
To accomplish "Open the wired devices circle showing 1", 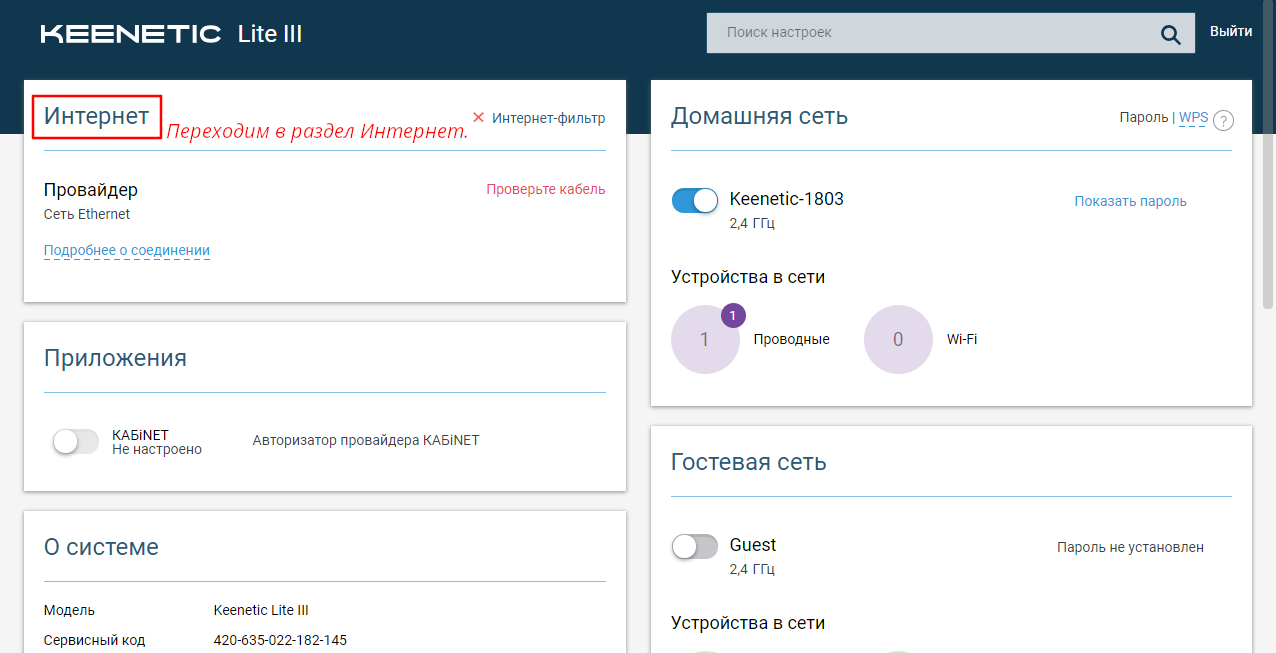I will coord(705,339).
